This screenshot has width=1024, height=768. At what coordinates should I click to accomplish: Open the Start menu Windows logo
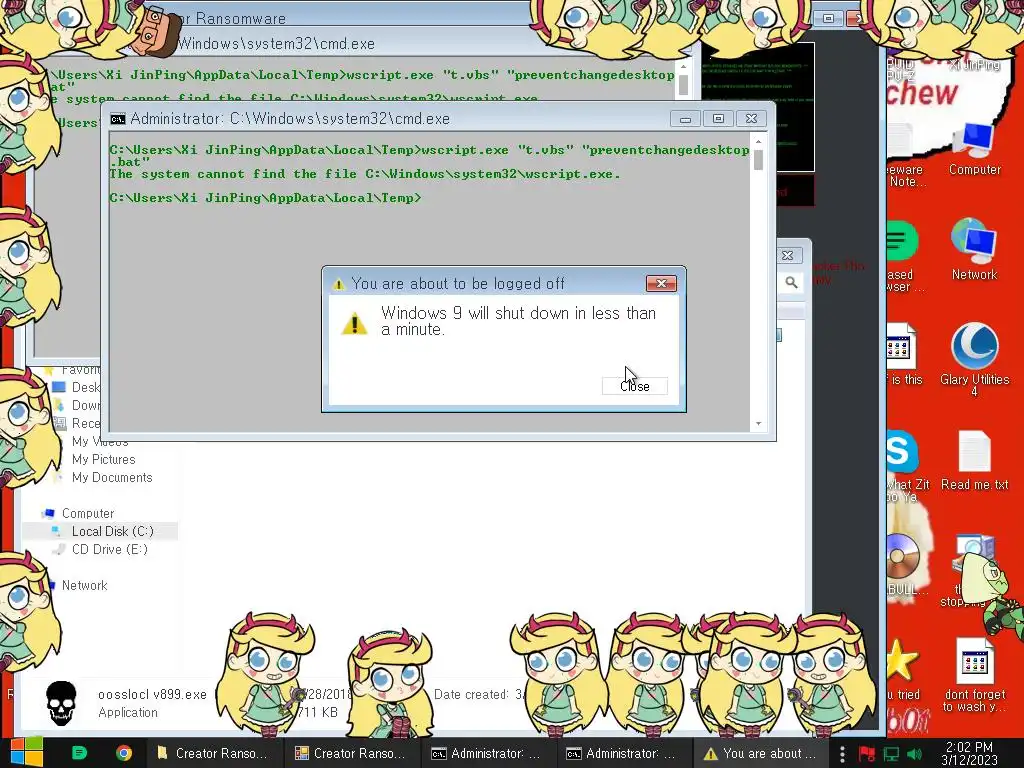click(26, 752)
